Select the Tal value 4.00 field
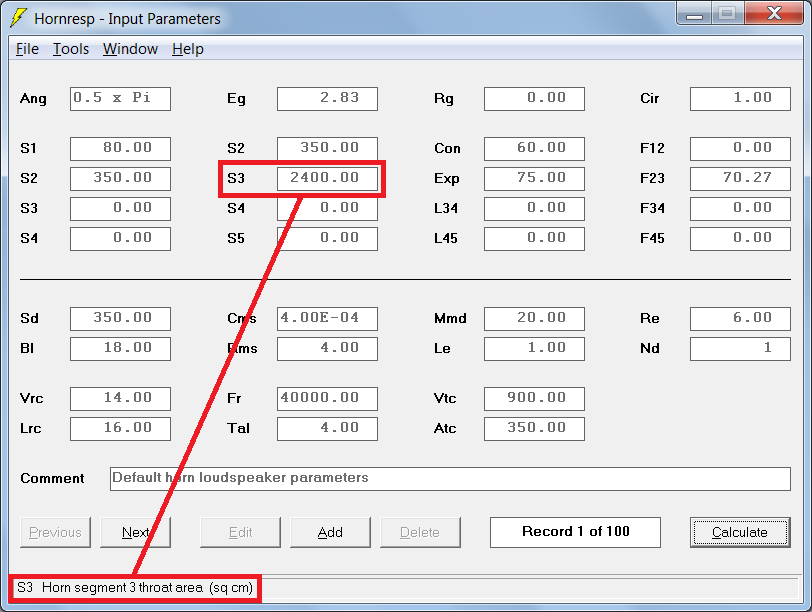 pos(327,429)
